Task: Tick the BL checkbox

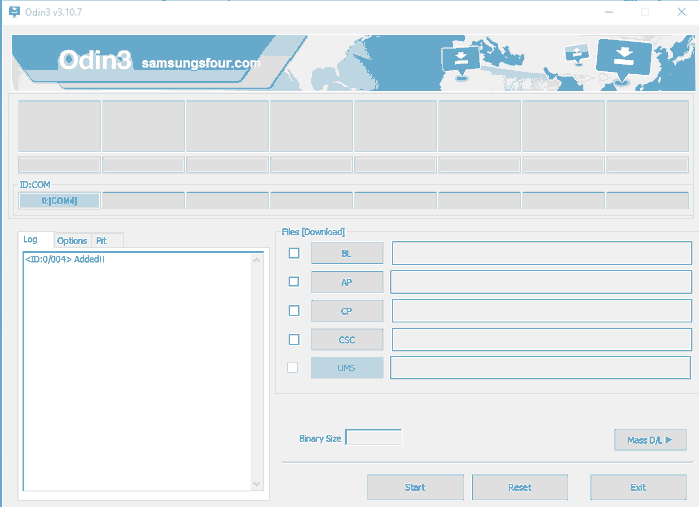Action: tap(294, 253)
